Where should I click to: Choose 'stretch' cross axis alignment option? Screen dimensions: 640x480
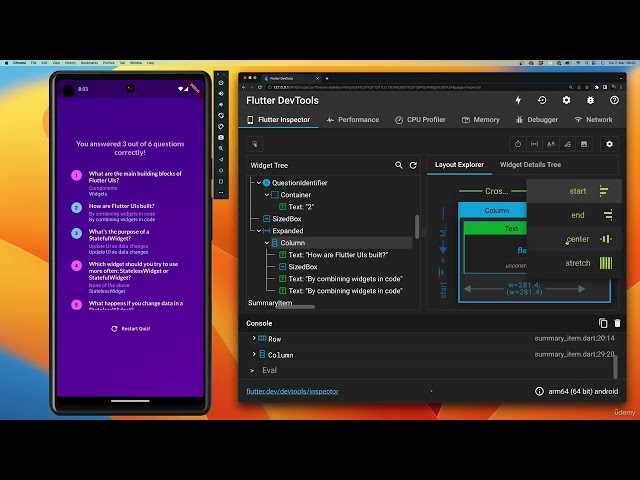coord(574,263)
